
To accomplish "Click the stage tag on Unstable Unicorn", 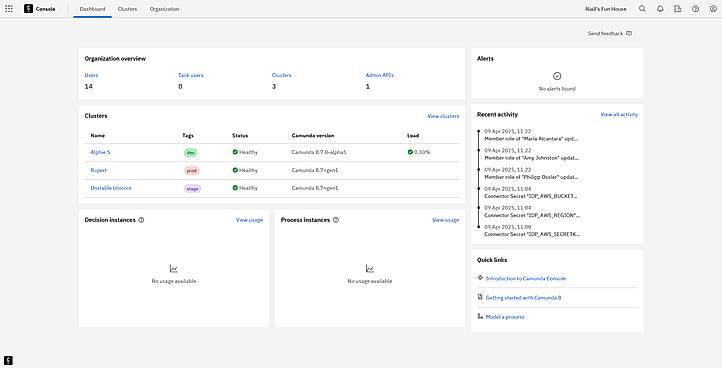I will click(x=192, y=188).
